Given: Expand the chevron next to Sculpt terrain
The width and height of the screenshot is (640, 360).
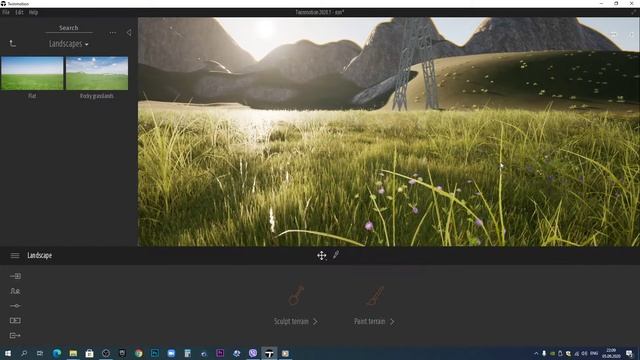Looking at the screenshot, I should pos(315,322).
